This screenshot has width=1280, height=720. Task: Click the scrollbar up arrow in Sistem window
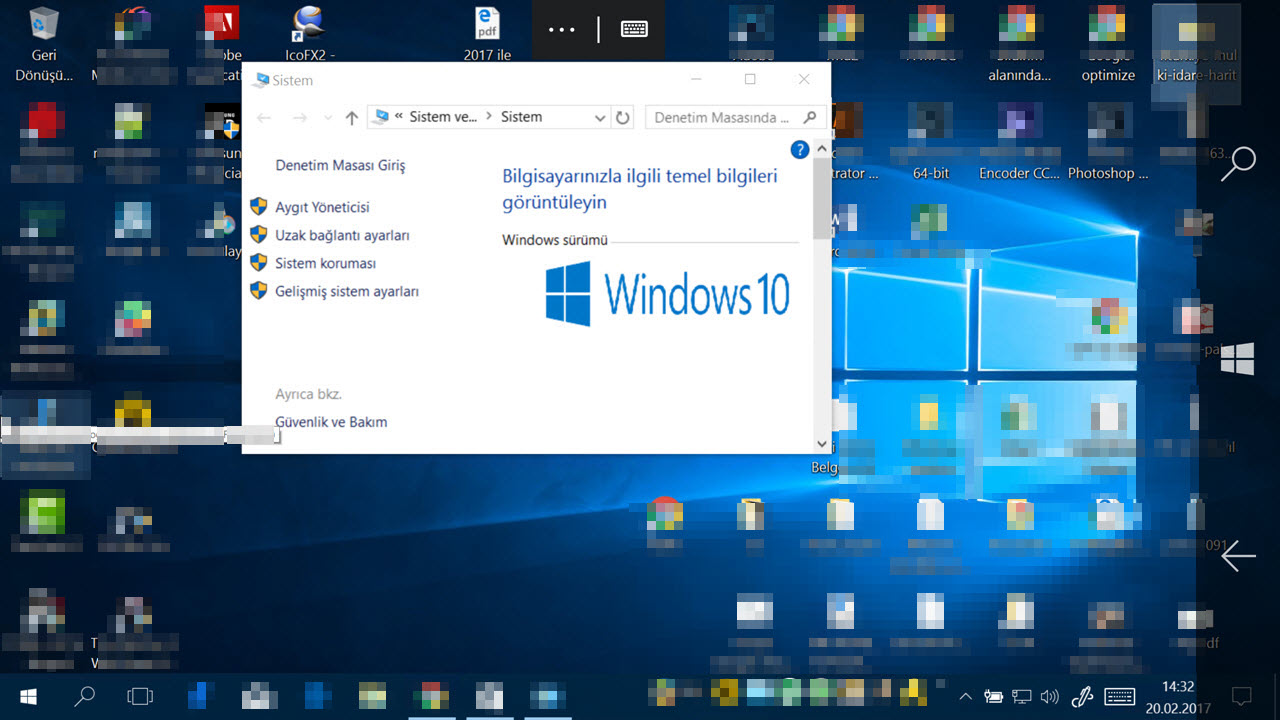coord(822,150)
